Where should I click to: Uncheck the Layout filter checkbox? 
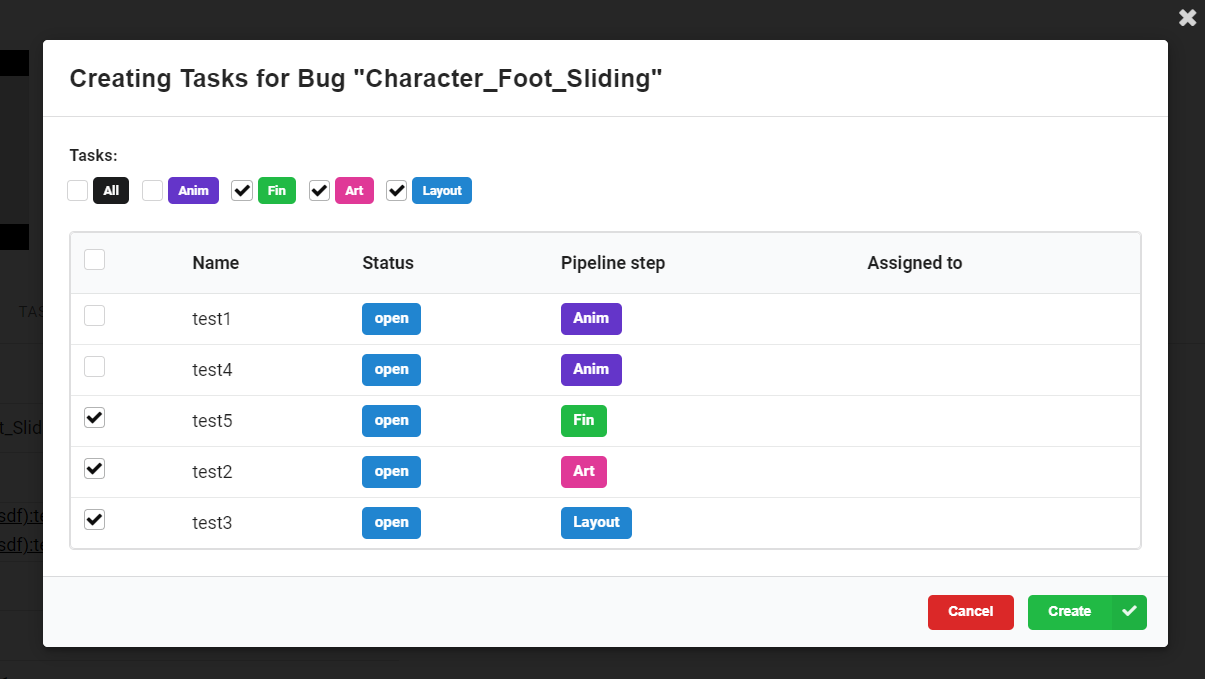tap(396, 190)
